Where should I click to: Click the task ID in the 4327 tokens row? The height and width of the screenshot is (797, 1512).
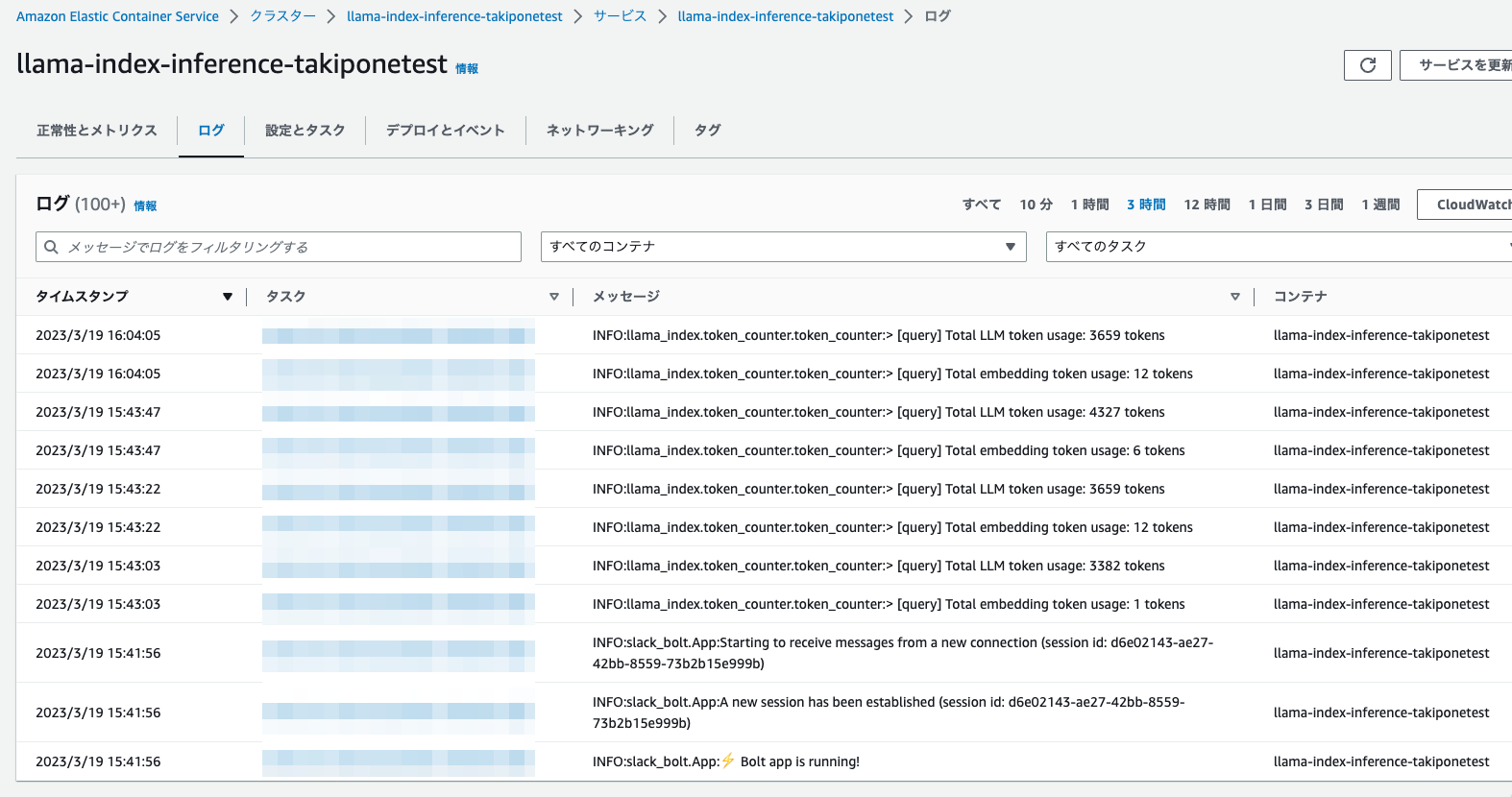(399, 413)
